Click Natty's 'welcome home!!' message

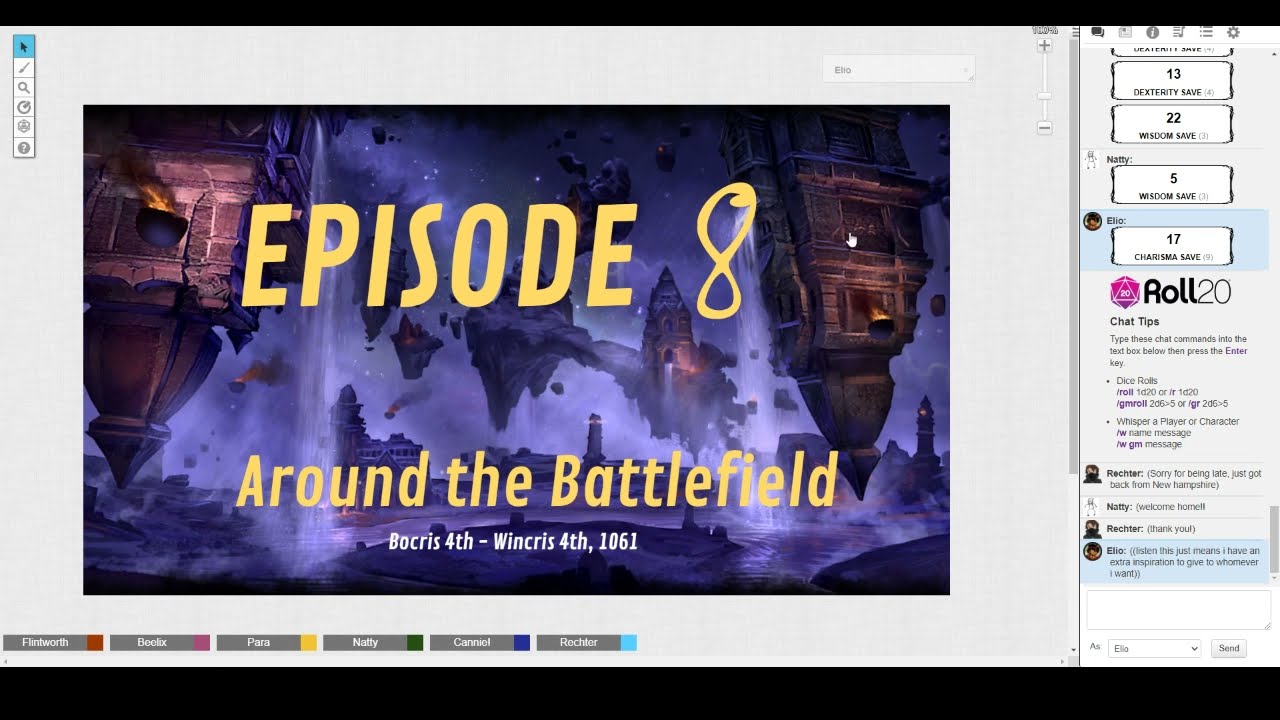(1175, 507)
